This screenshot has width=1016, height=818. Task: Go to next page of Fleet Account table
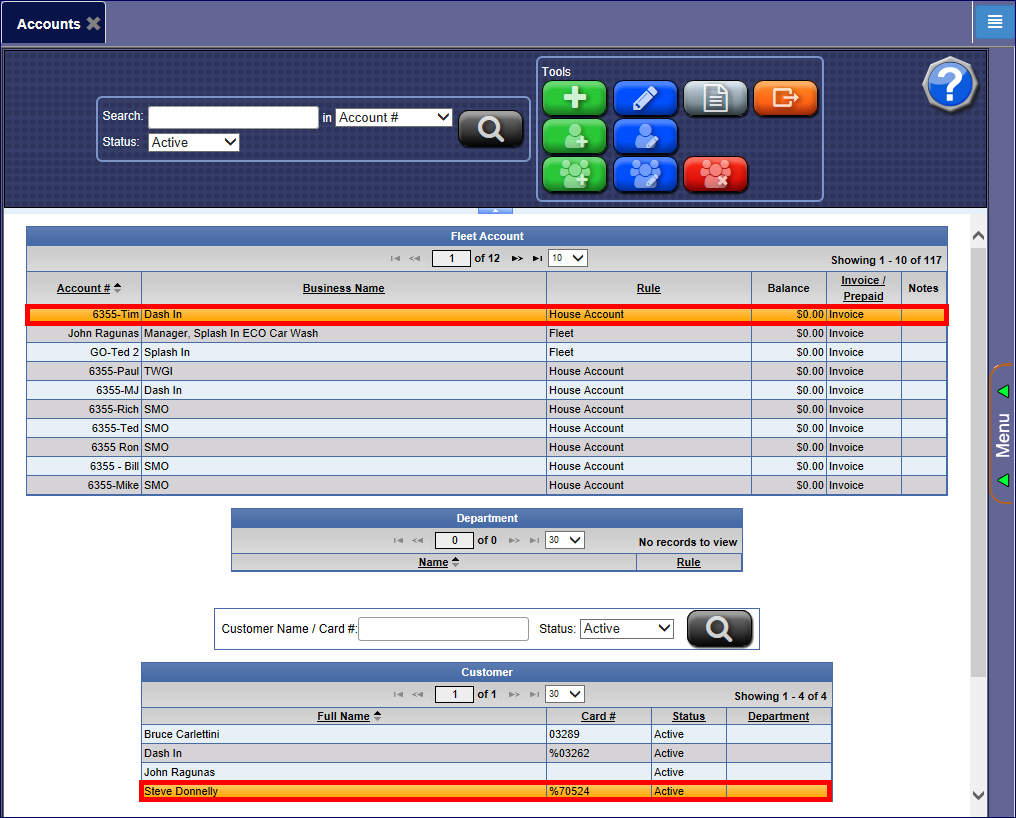pos(517,259)
